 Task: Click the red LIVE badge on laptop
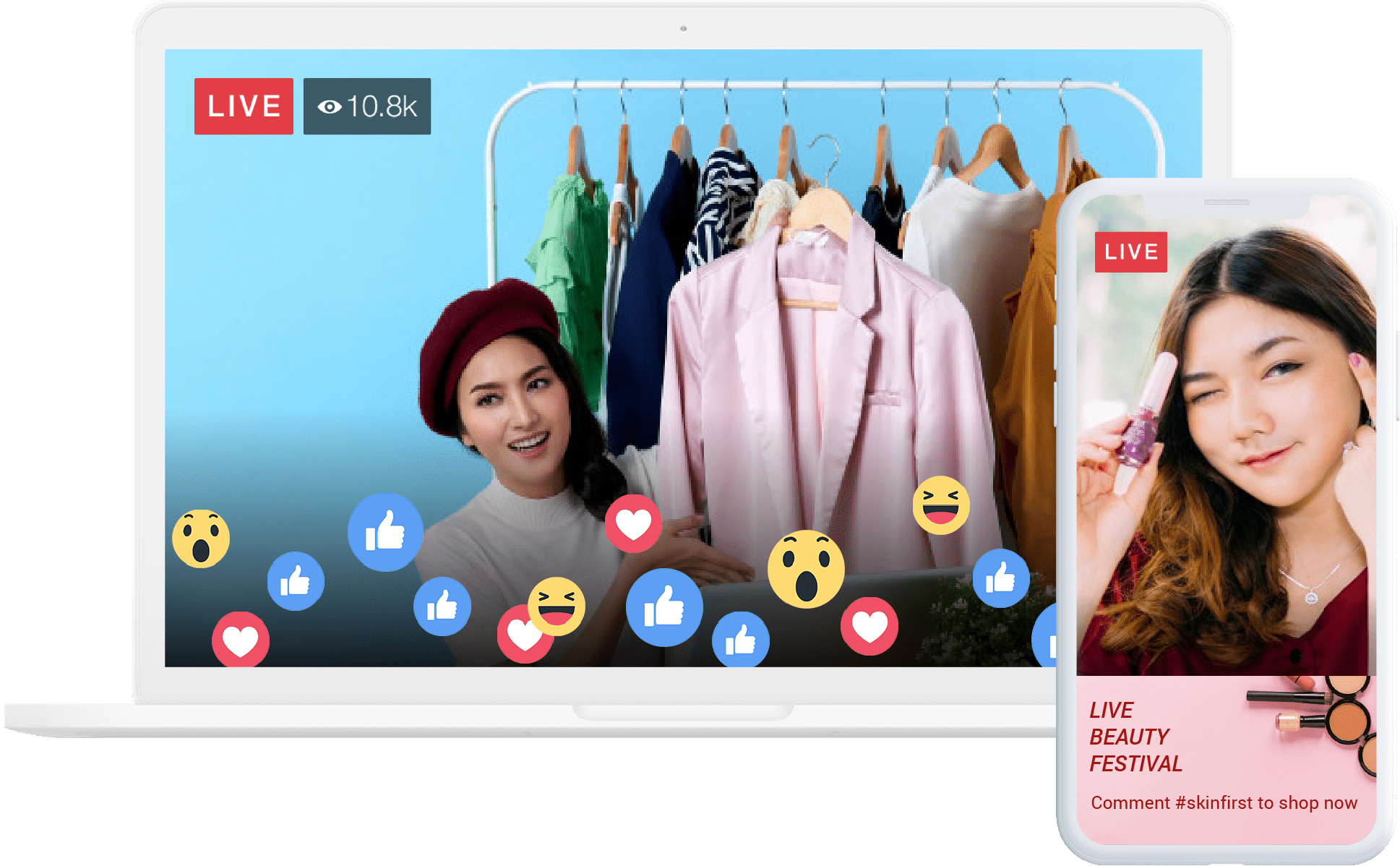click(x=244, y=106)
